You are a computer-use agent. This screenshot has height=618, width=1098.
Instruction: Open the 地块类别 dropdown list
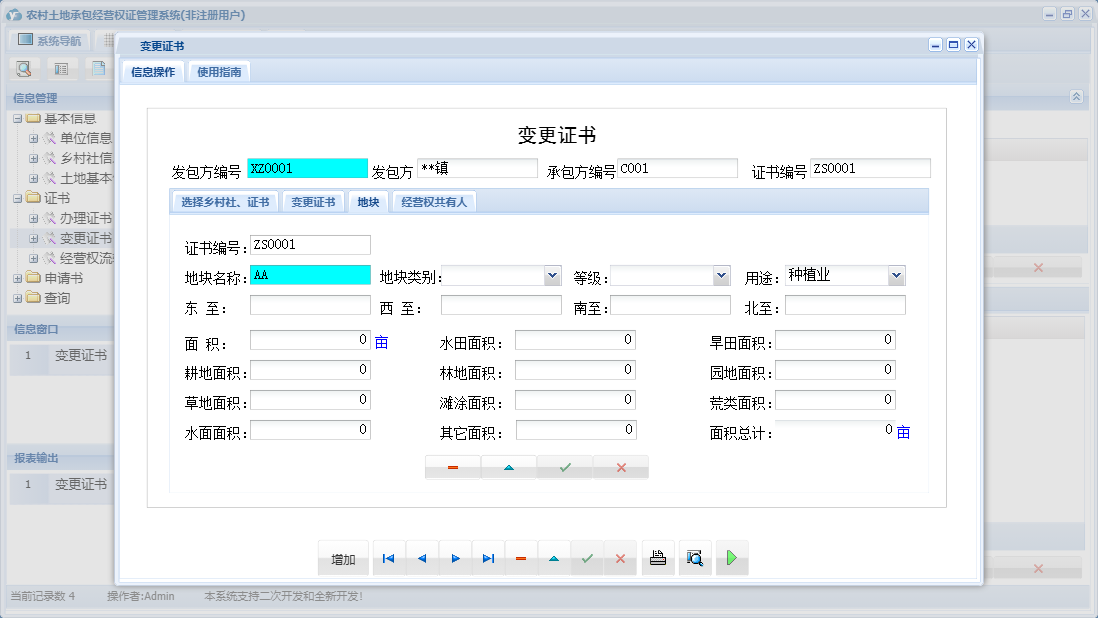coord(551,274)
